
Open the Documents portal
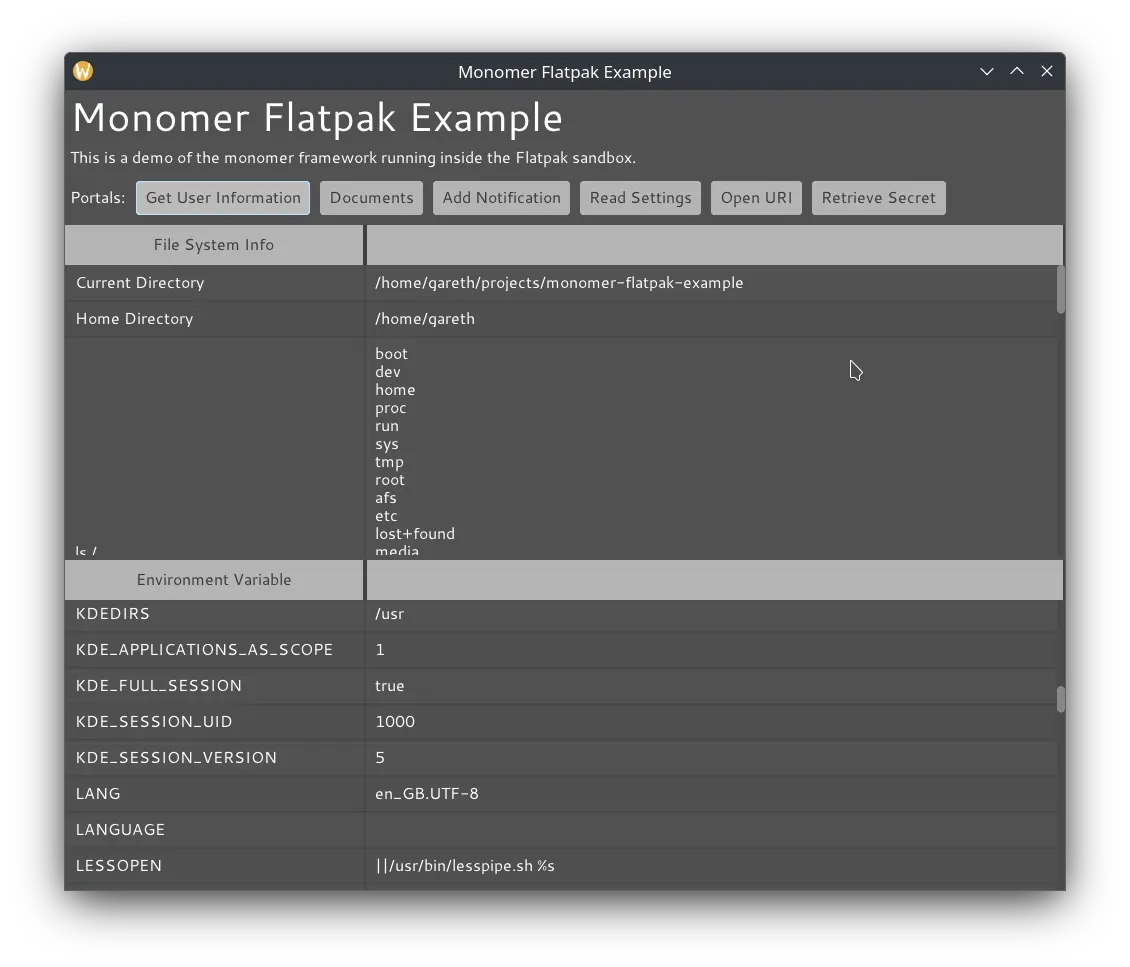[371, 197]
